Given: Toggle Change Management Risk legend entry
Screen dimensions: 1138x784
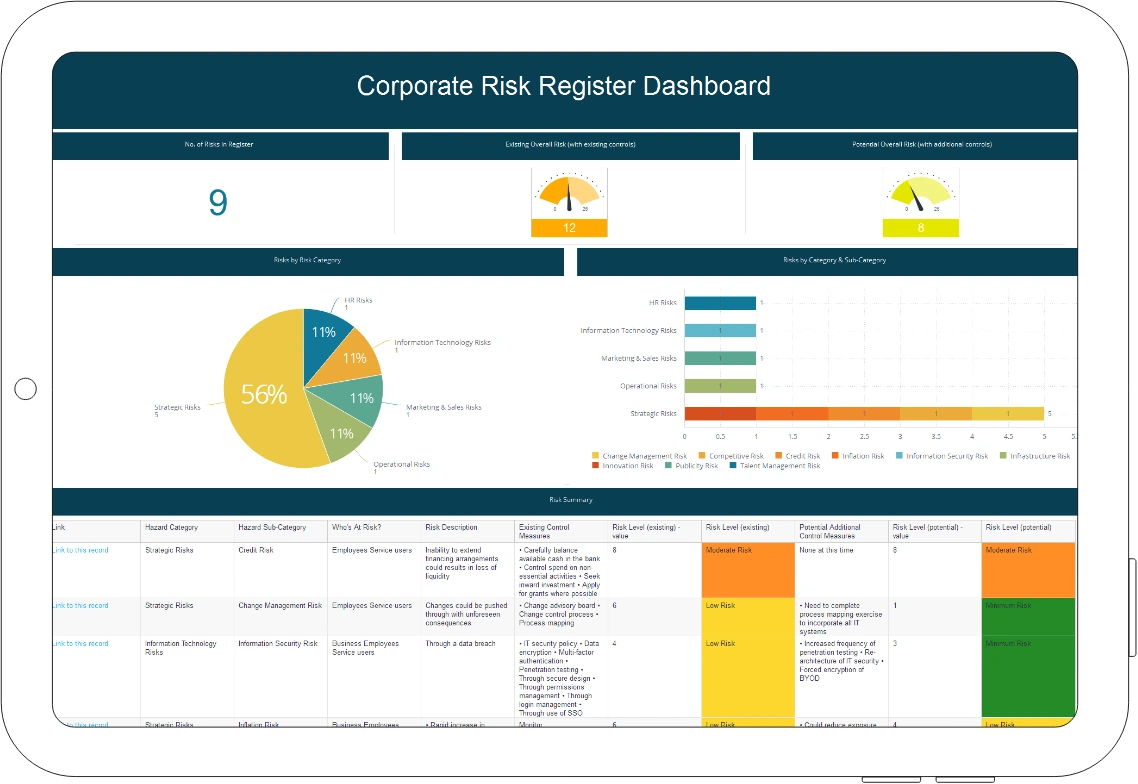Looking at the screenshot, I should (x=639, y=456).
